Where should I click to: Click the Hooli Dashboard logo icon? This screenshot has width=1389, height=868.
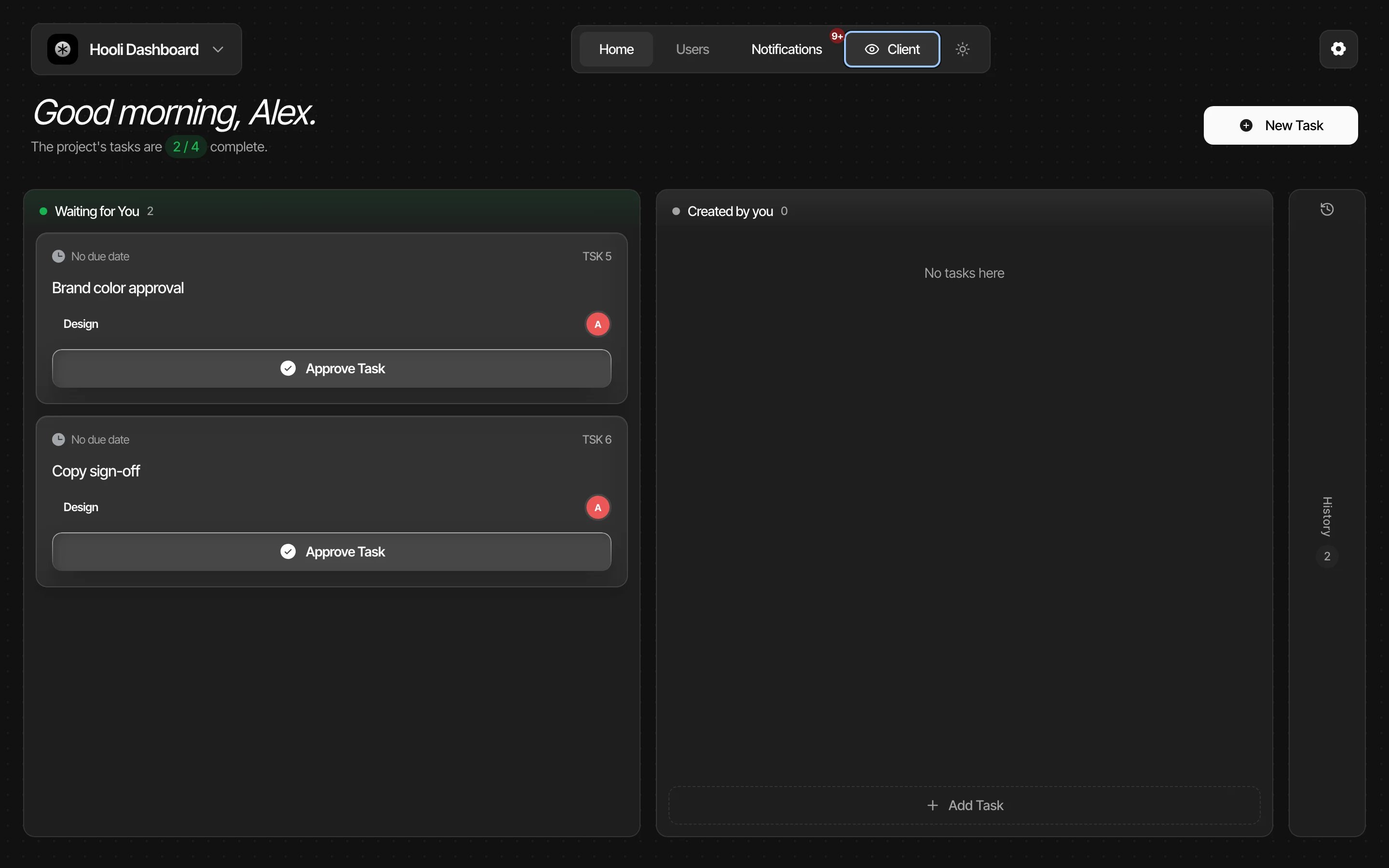[x=63, y=49]
